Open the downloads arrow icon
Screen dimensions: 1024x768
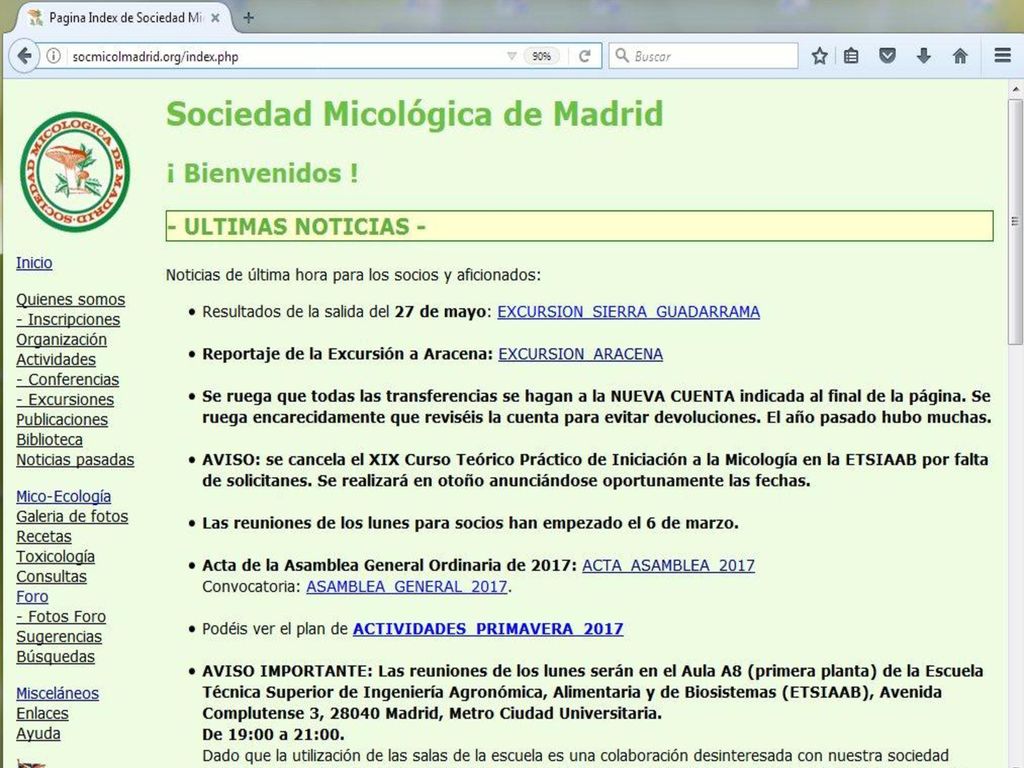coord(923,56)
